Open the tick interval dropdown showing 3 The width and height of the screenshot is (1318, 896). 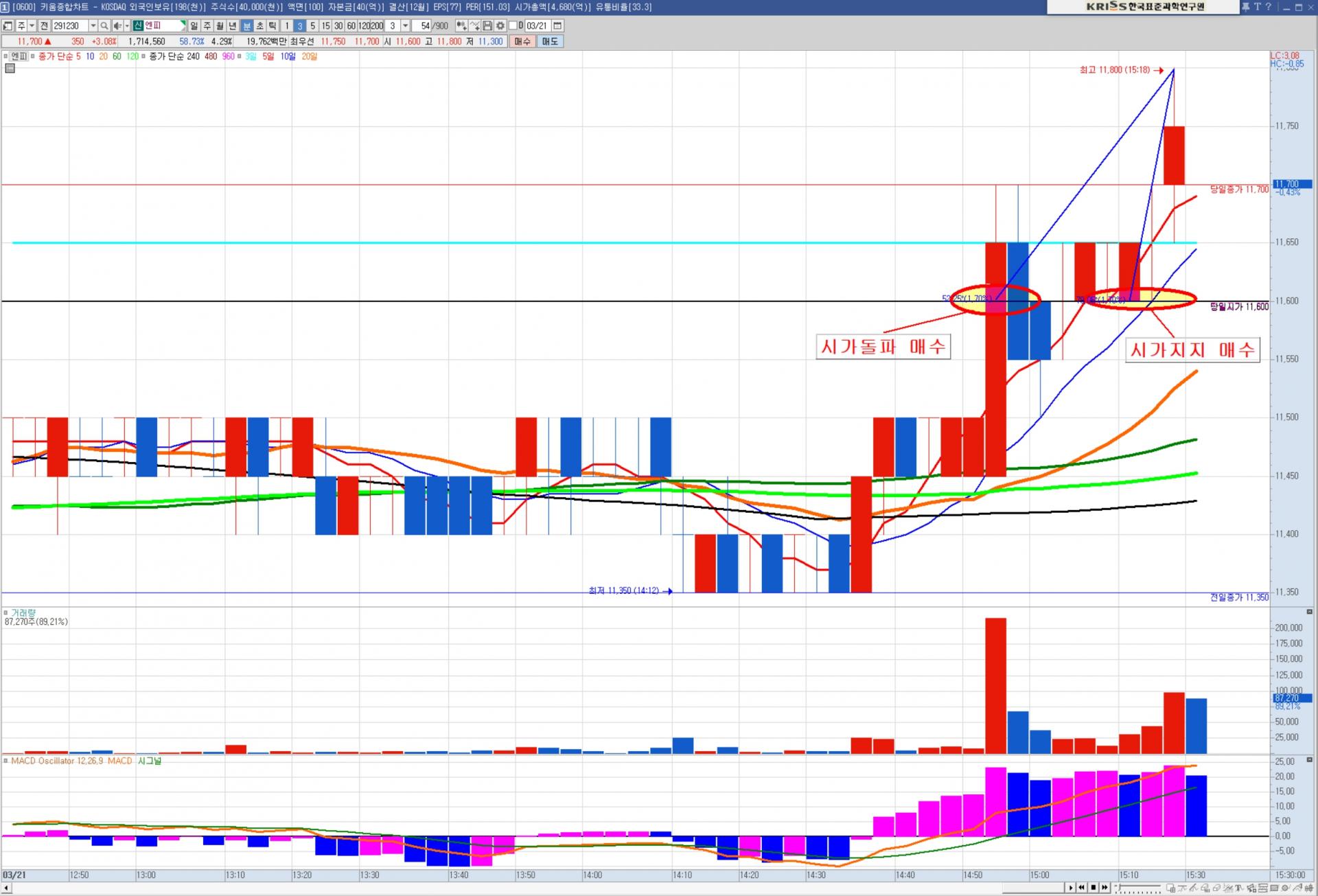click(x=406, y=26)
